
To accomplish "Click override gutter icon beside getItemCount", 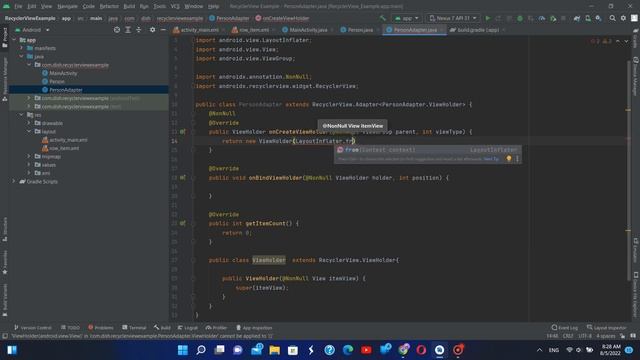I will [x=183, y=223].
